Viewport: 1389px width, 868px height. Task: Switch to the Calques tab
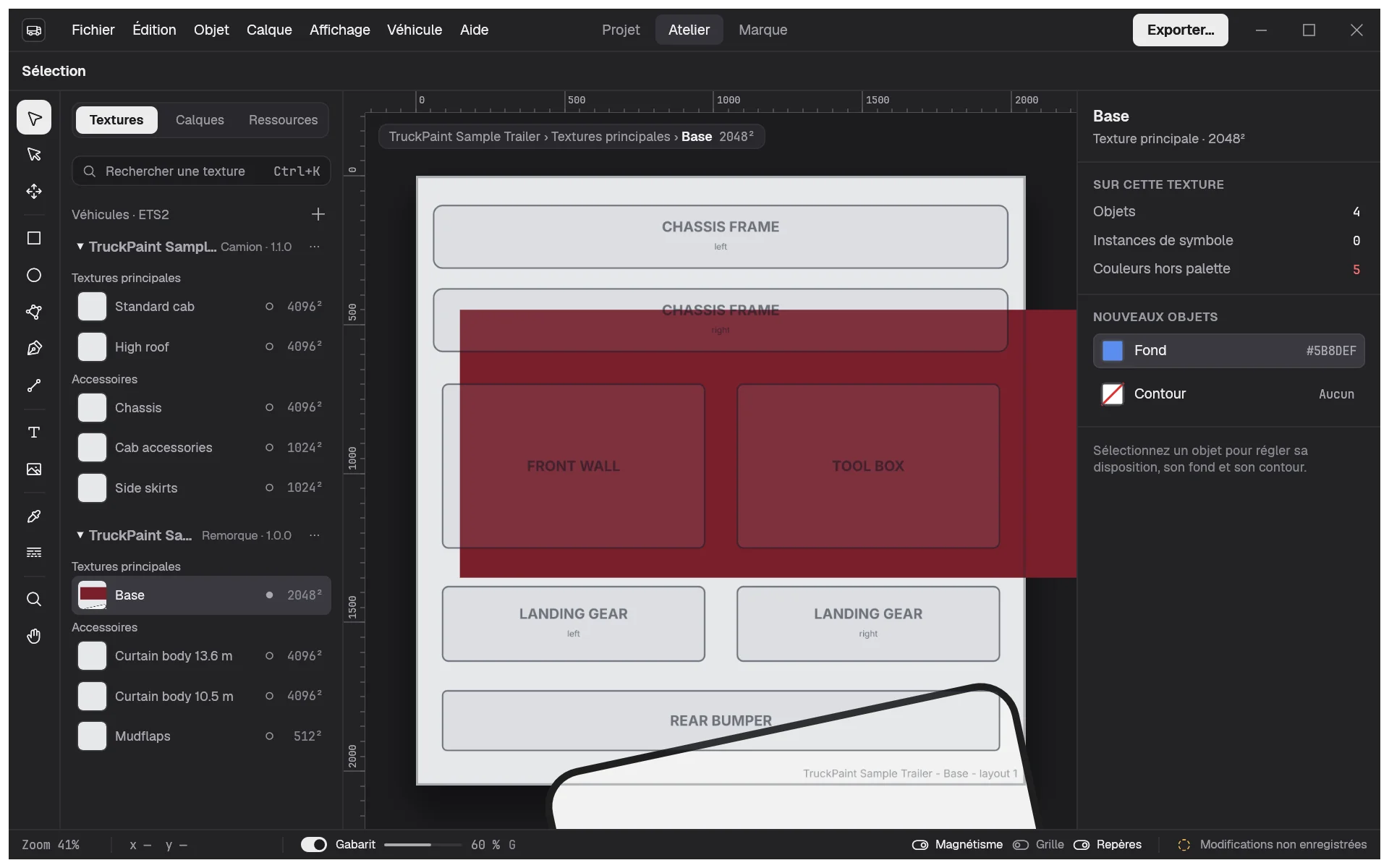click(200, 120)
